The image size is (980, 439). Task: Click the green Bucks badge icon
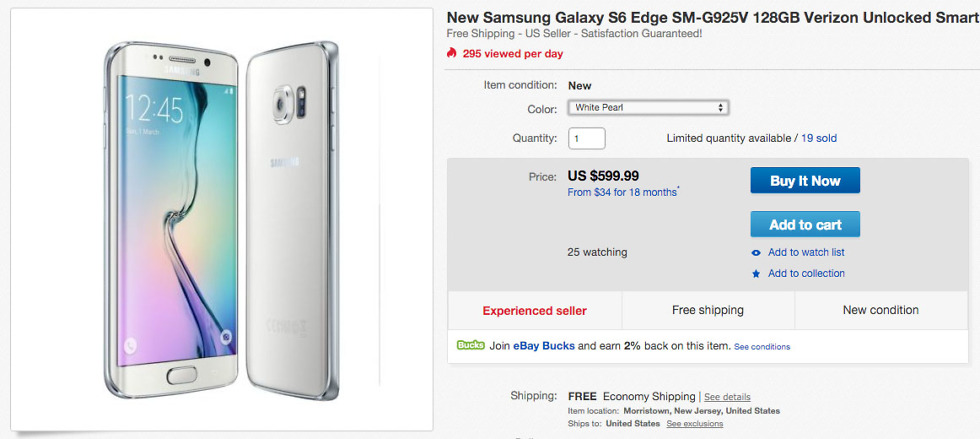pos(470,345)
